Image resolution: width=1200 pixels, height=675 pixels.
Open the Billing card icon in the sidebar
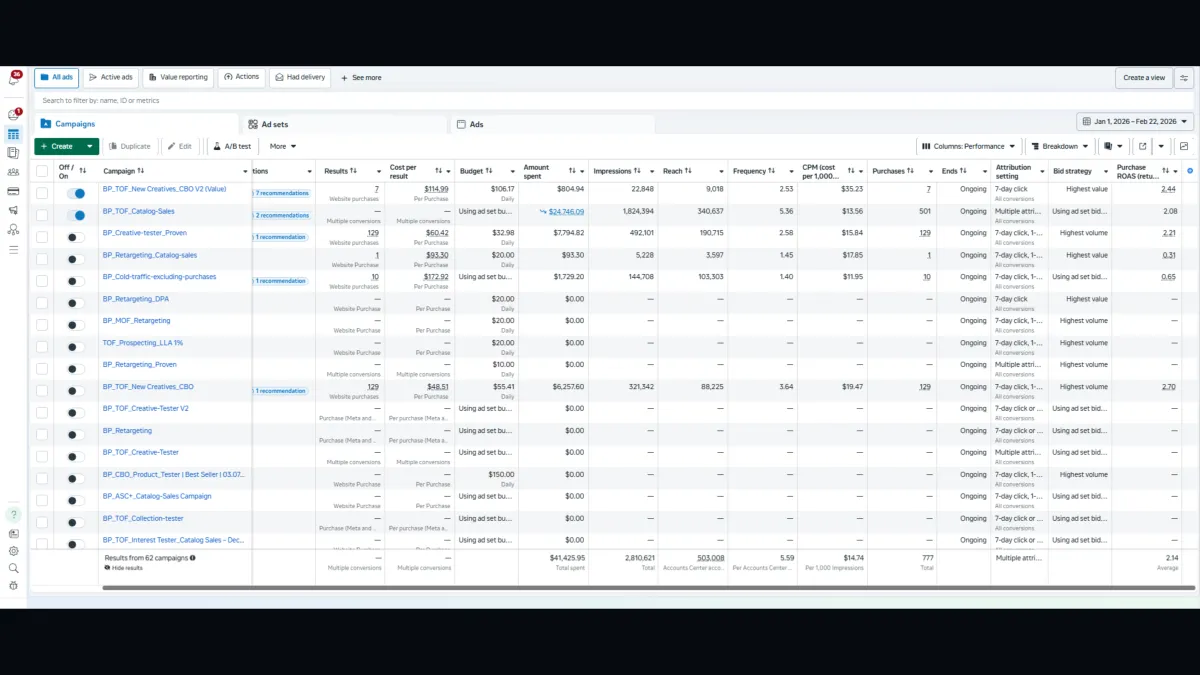click(13, 191)
